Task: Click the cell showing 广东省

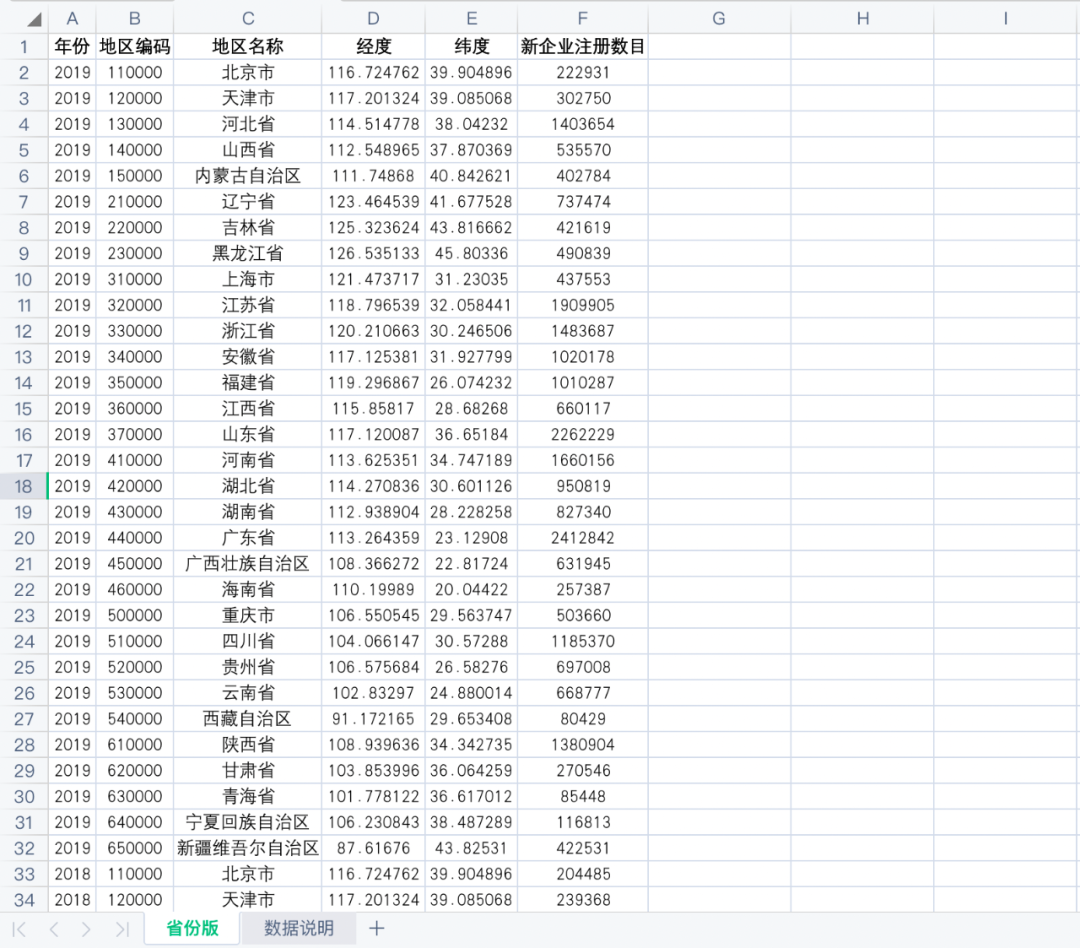Action: click(247, 538)
